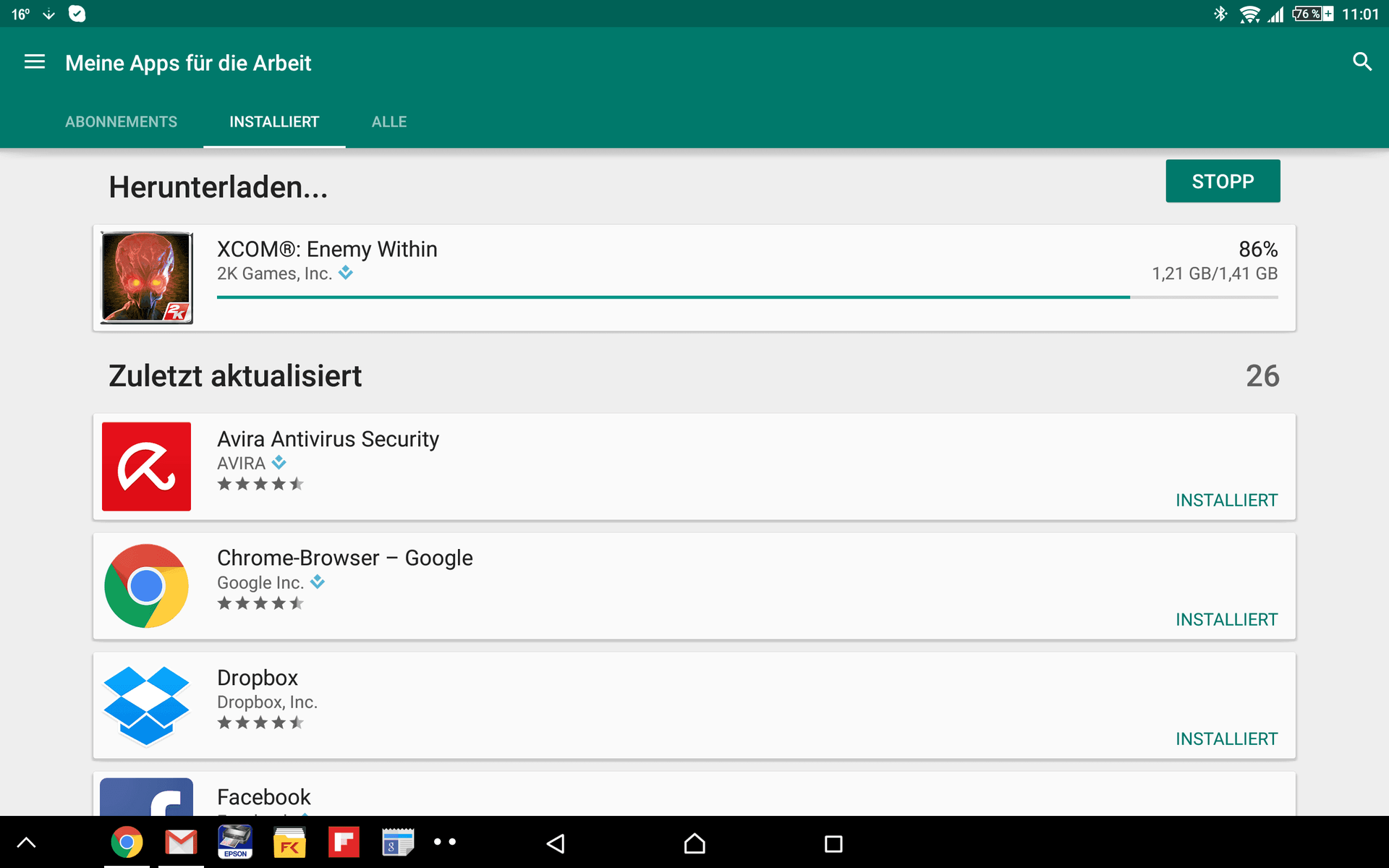Viewport: 1389px width, 868px height.
Task: Open the XCOM Enemy Within app icon
Action: [147, 278]
